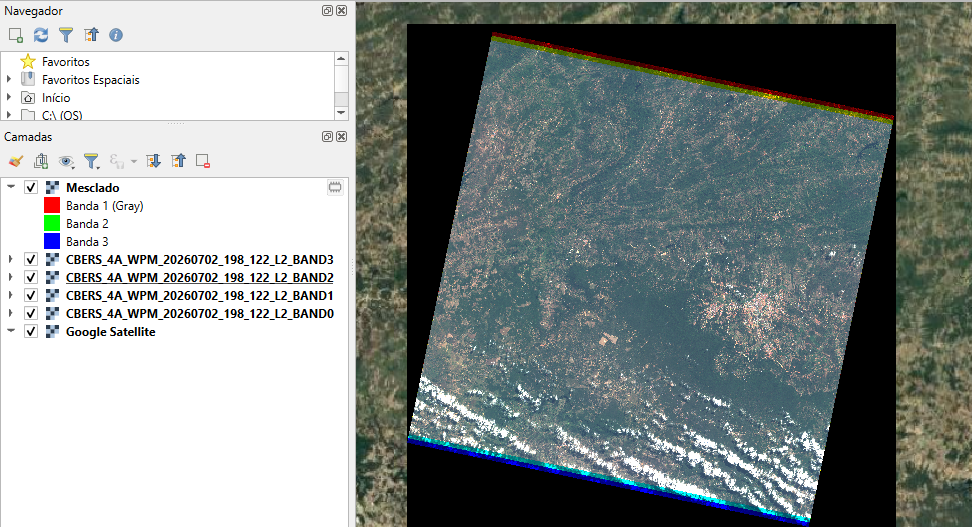Viewport: 972px width, 527px height.
Task: Click remove layer icon in Camadas
Action: pyautogui.click(x=203, y=162)
